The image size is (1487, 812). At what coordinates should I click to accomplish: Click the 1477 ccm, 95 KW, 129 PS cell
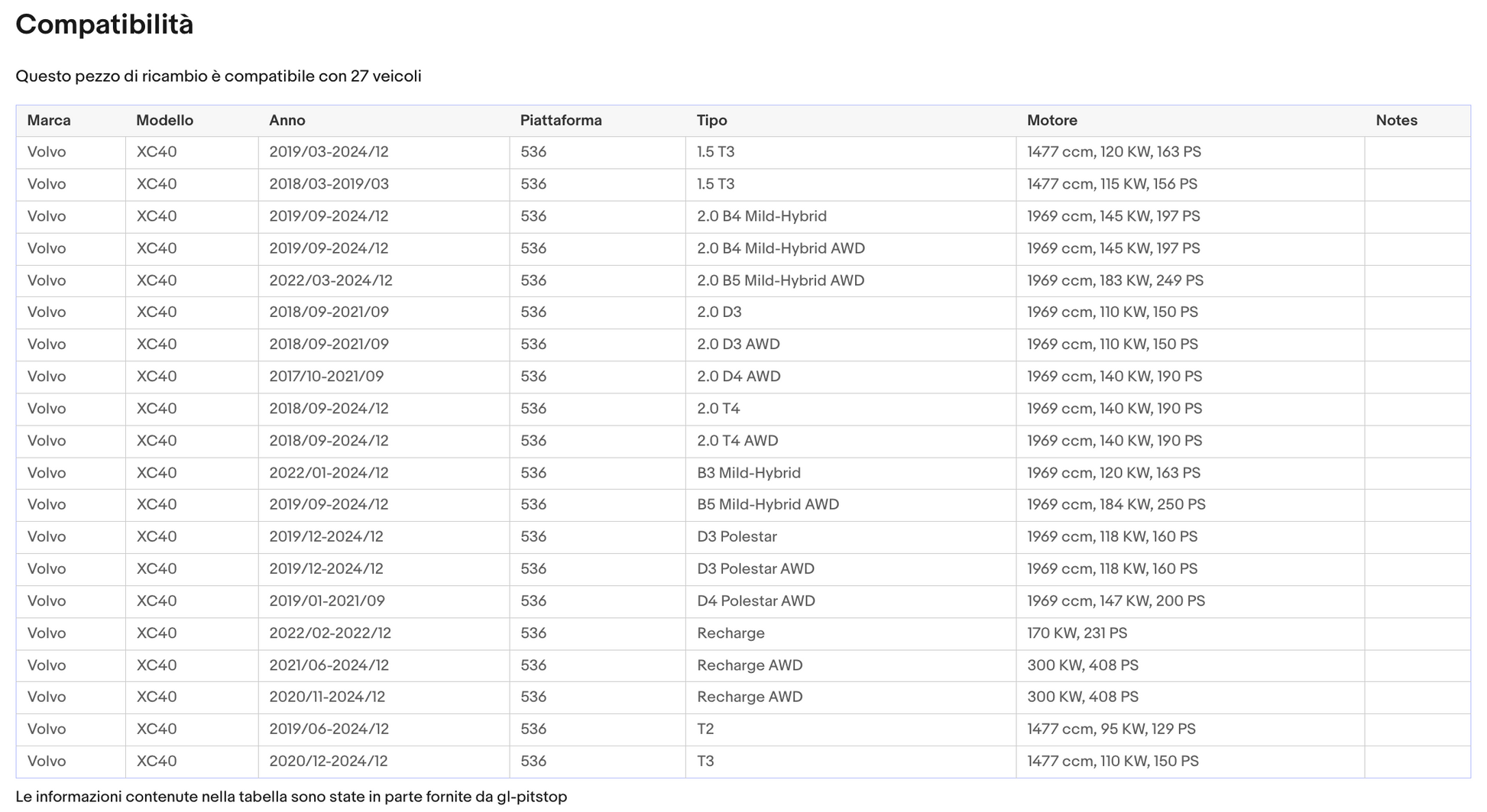pyautogui.click(x=1111, y=730)
